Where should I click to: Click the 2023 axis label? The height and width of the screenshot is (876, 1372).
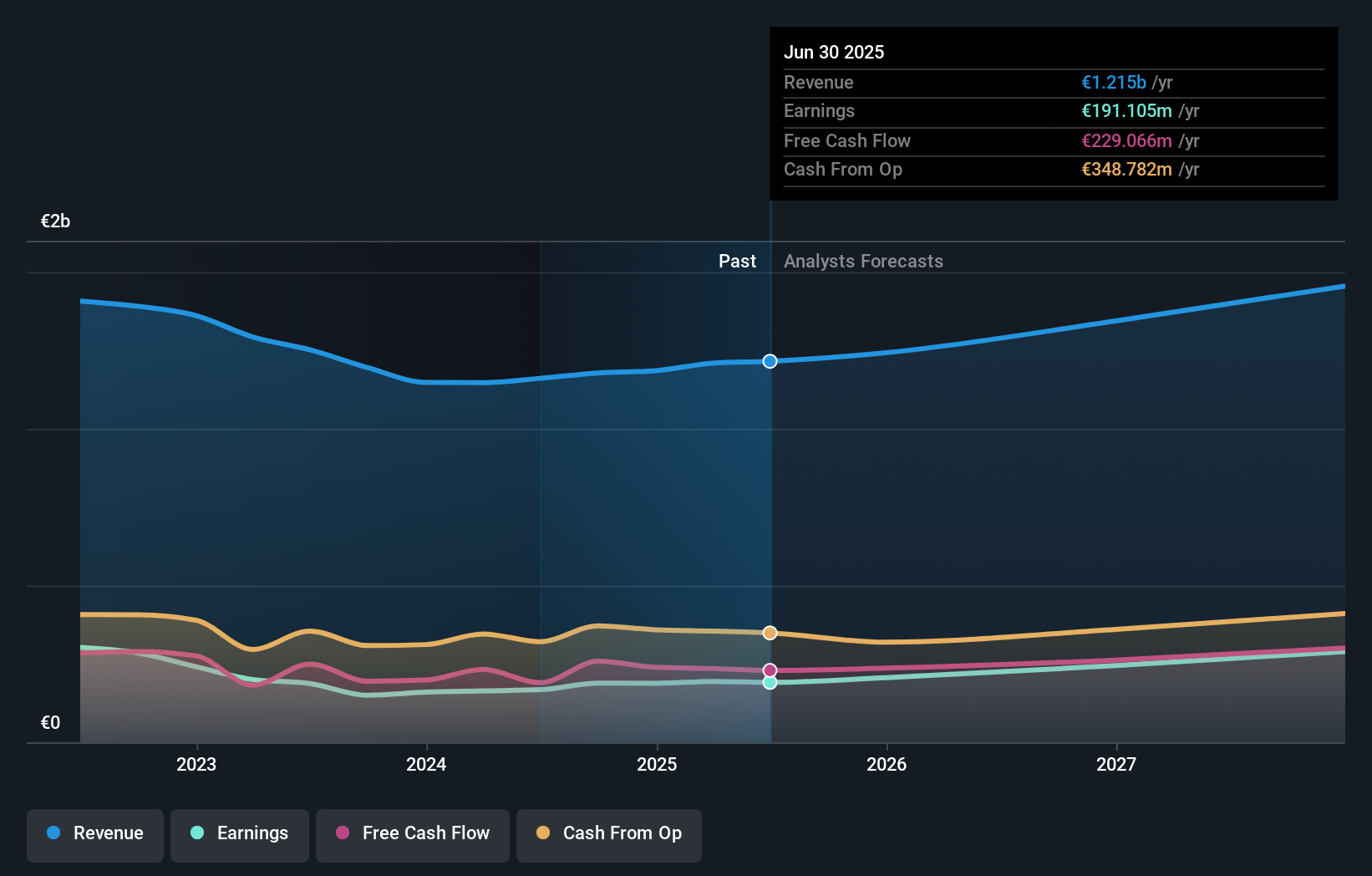click(x=196, y=764)
